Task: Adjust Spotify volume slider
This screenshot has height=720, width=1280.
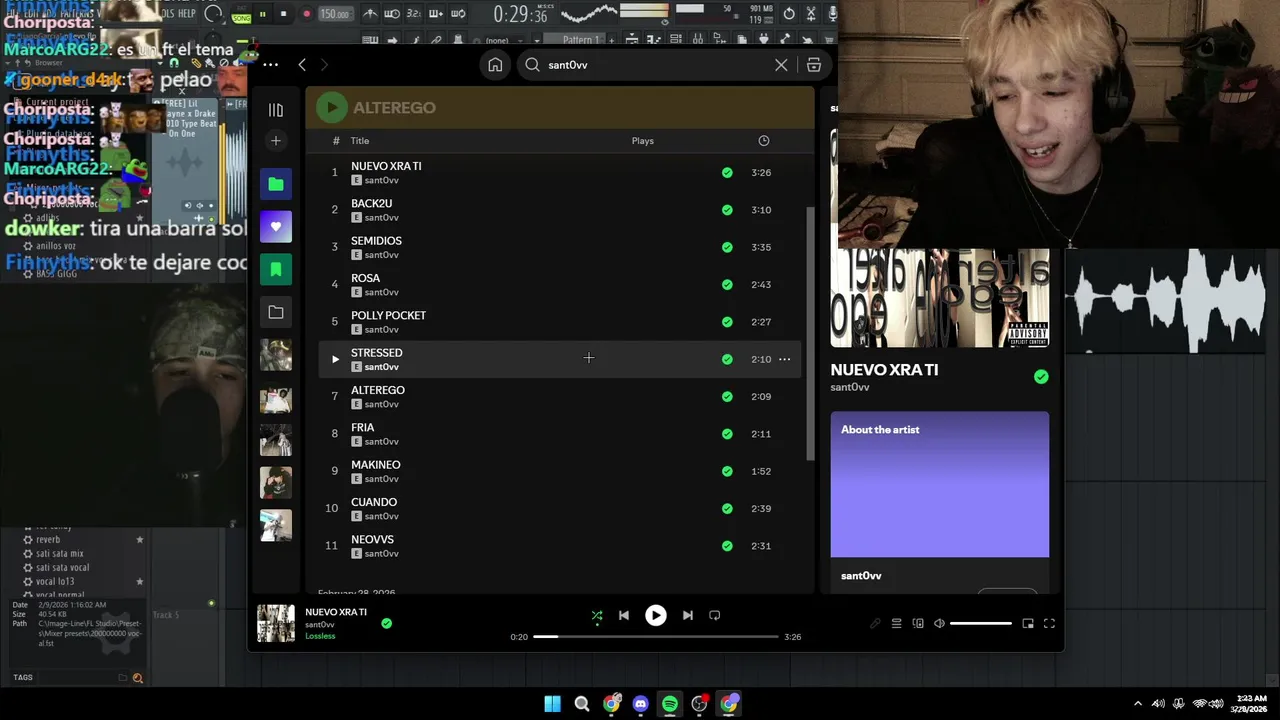Action: click(x=980, y=624)
